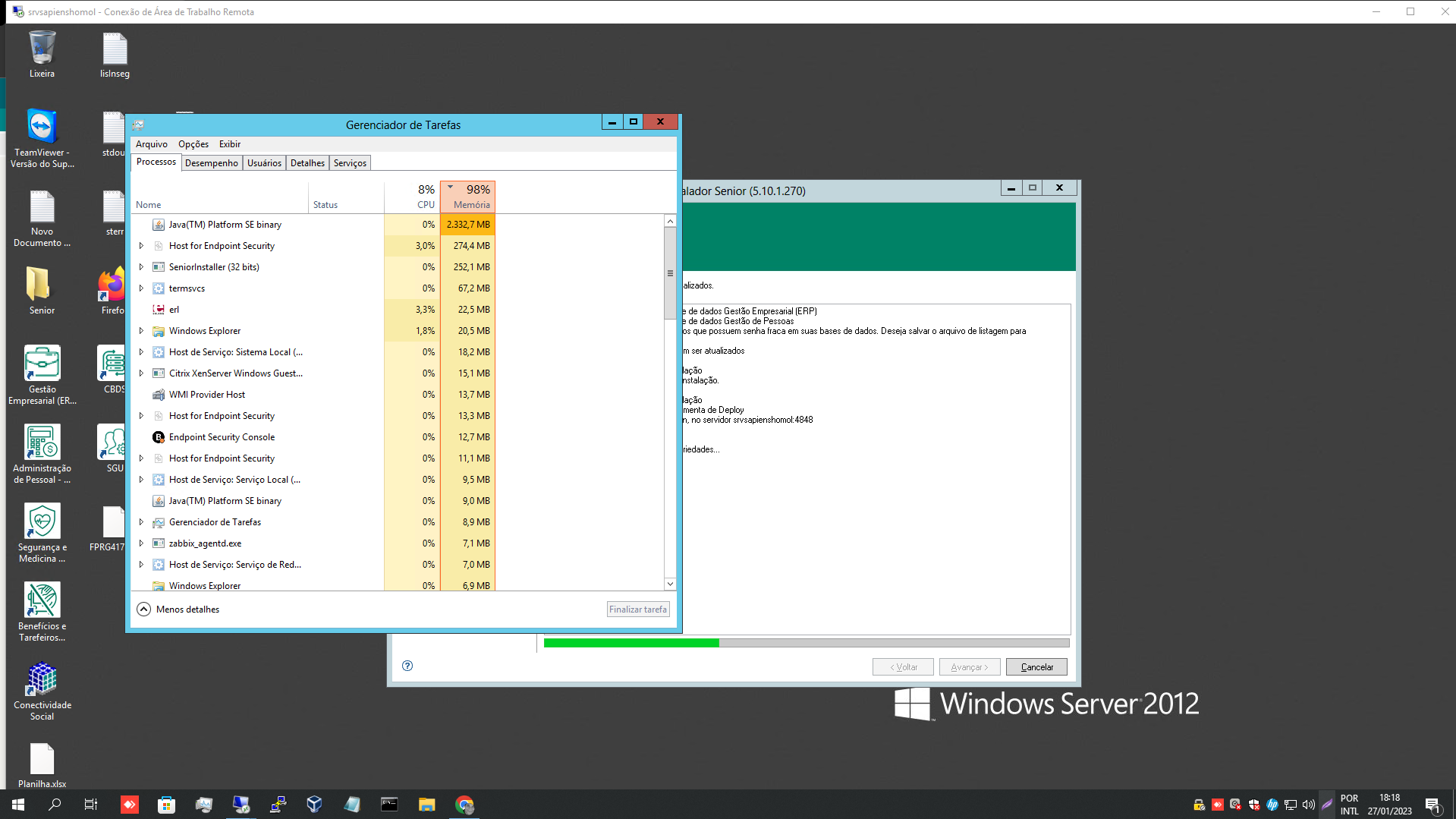Viewport: 1456px width, 819px height.
Task: Open Planilha.xlsx desktop file
Action: (42, 765)
